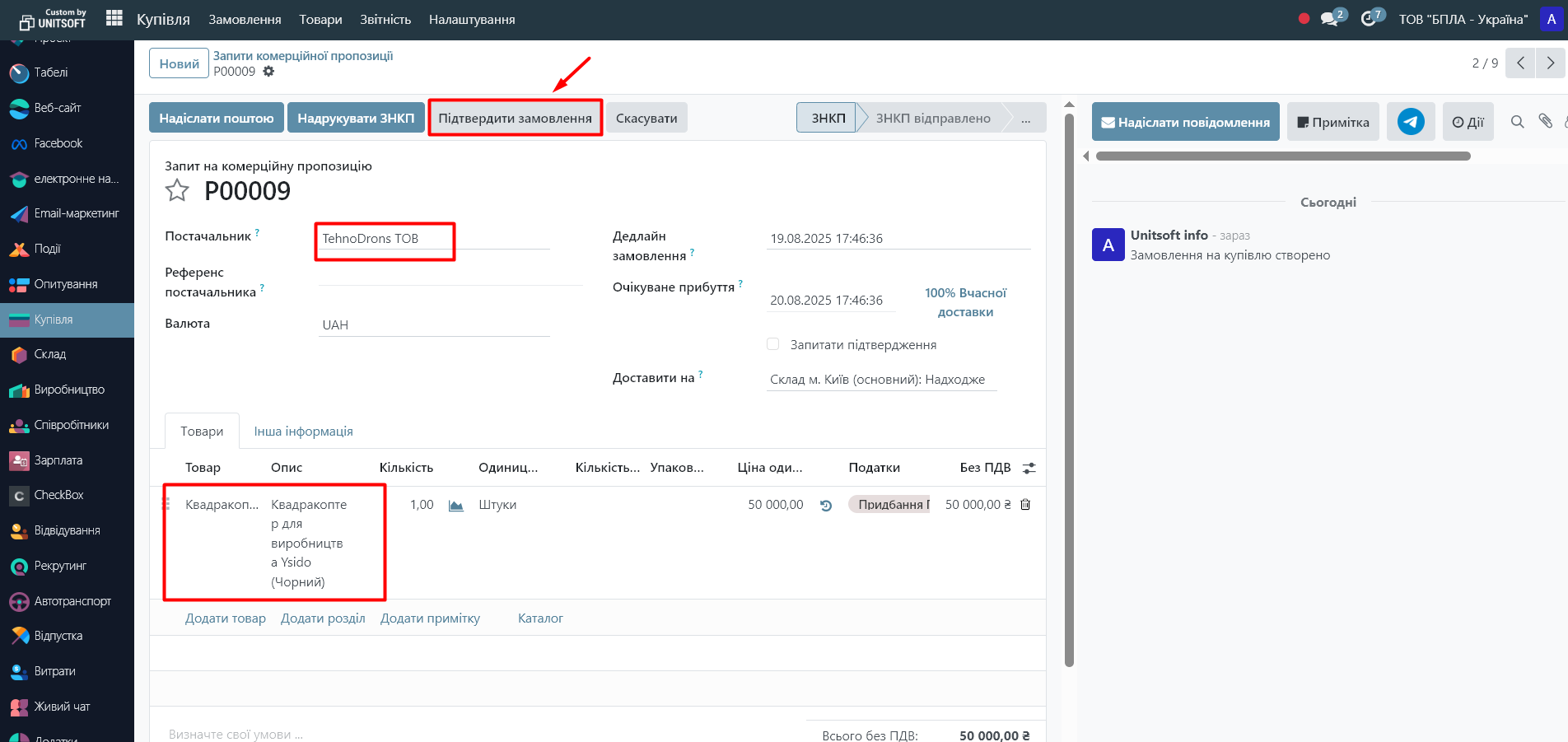Enable the 'Запитати підтвердження' checkbox

tap(772, 344)
